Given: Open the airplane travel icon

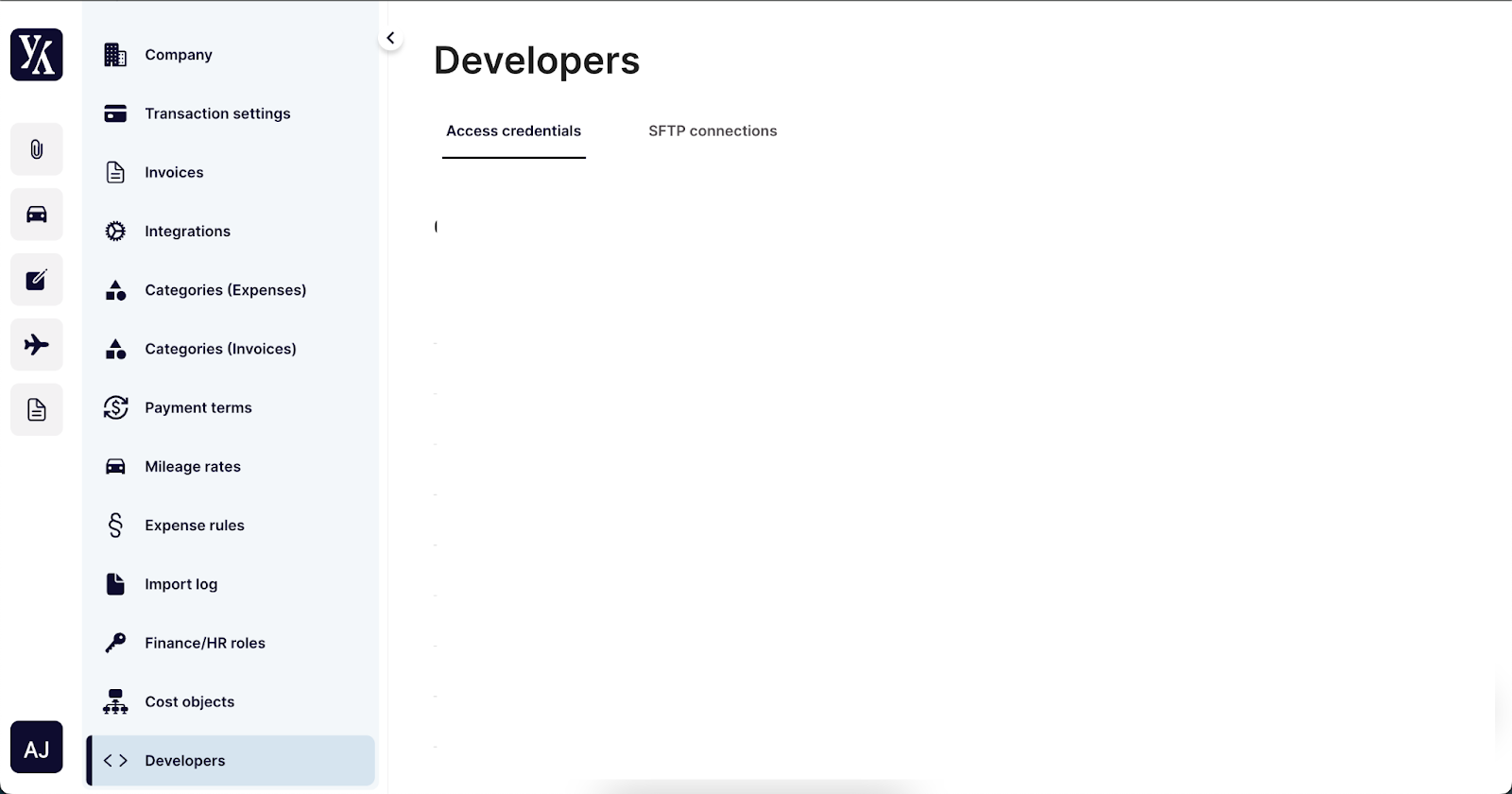Looking at the screenshot, I should (x=37, y=345).
